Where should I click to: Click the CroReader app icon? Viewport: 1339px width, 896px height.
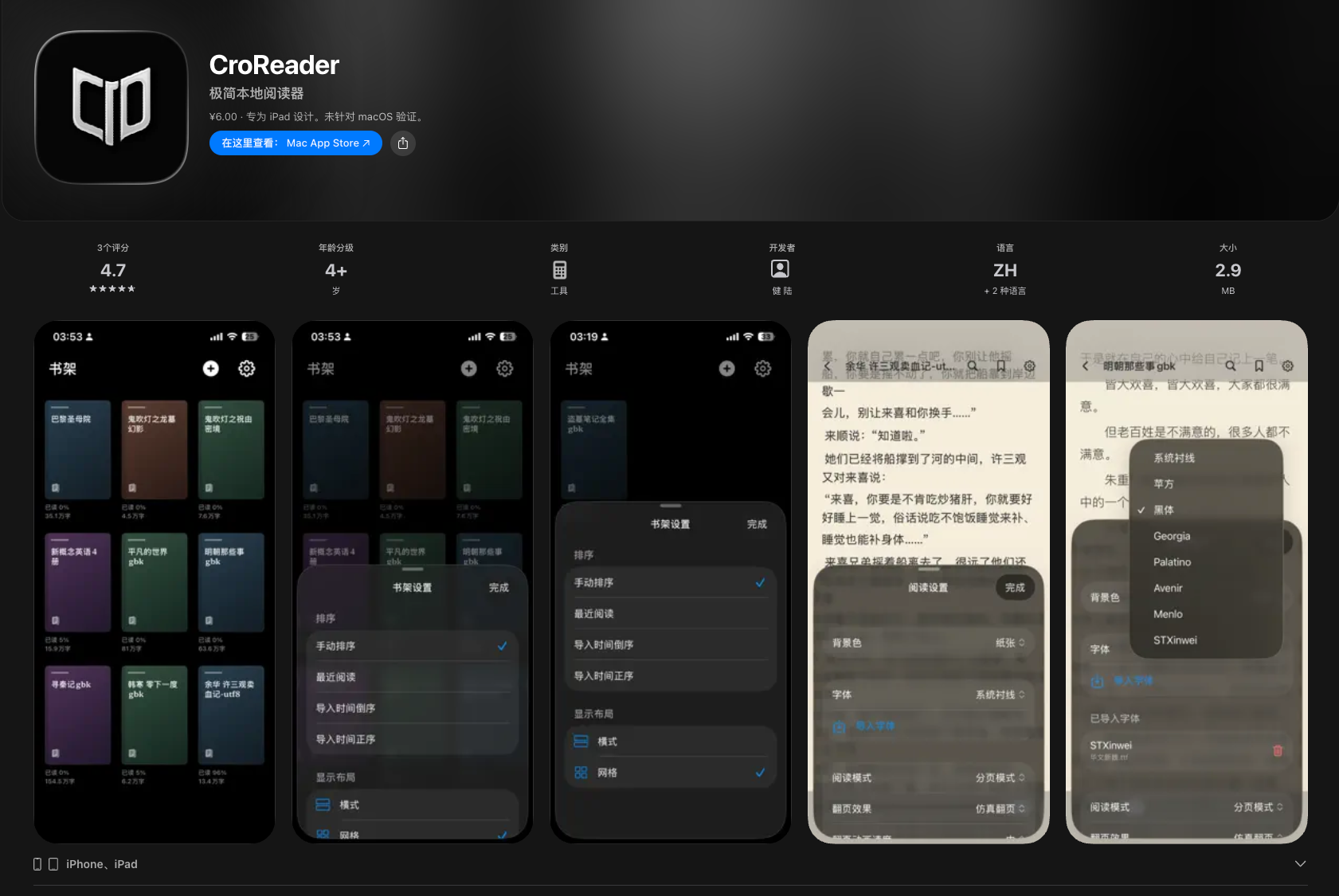click(112, 108)
